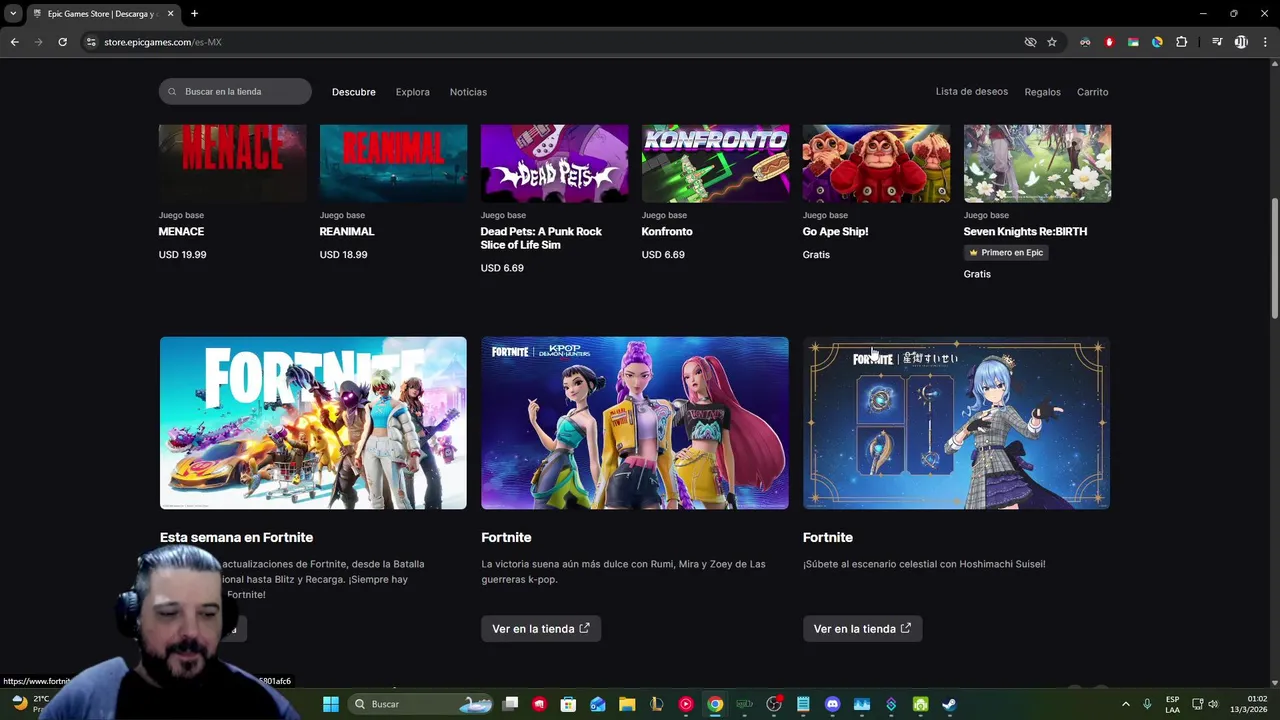The image size is (1280, 720).
Task: Reload the Epic Games Store page
Action: [62, 42]
